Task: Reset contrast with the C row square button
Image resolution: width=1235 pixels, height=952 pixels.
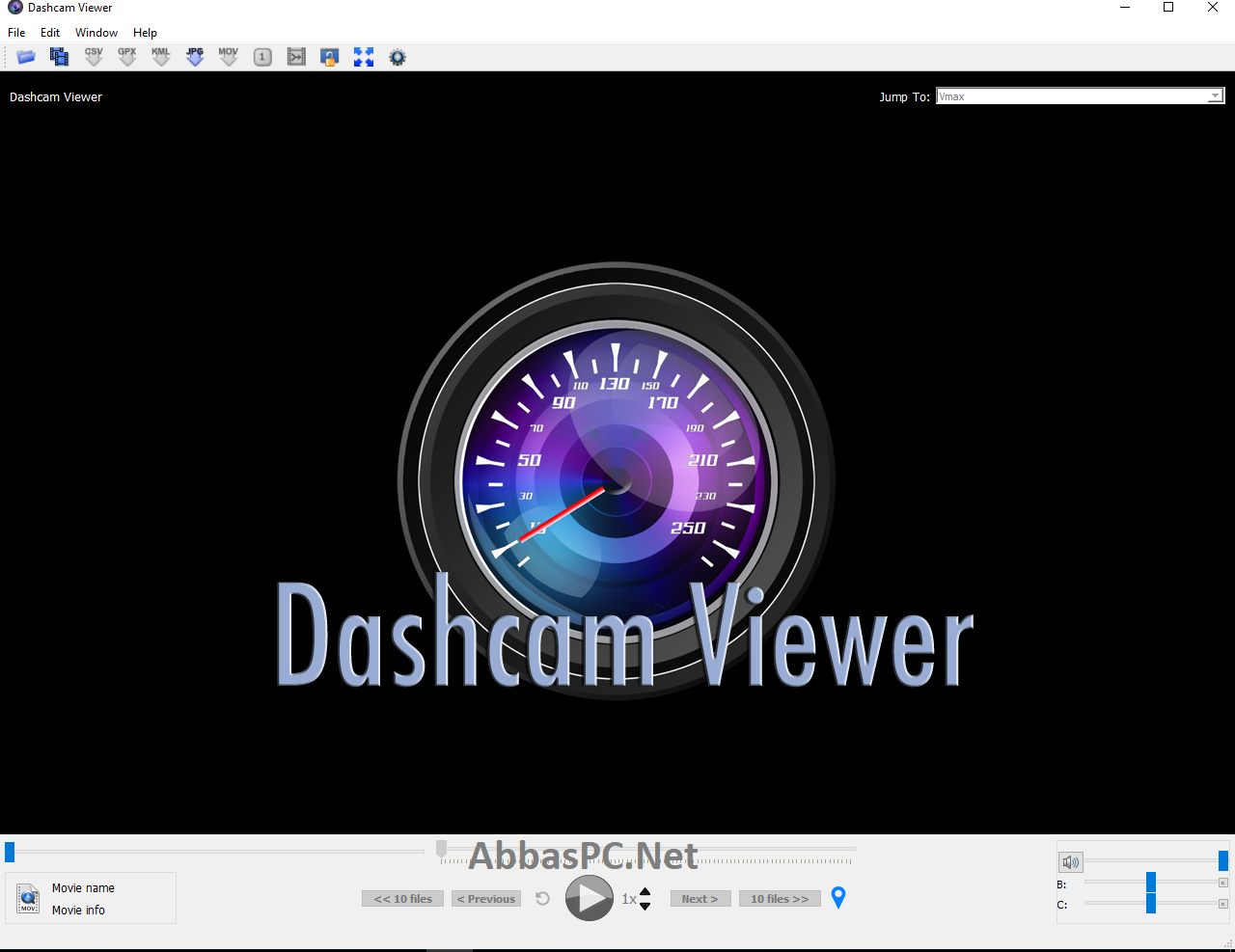Action: [x=1223, y=904]
